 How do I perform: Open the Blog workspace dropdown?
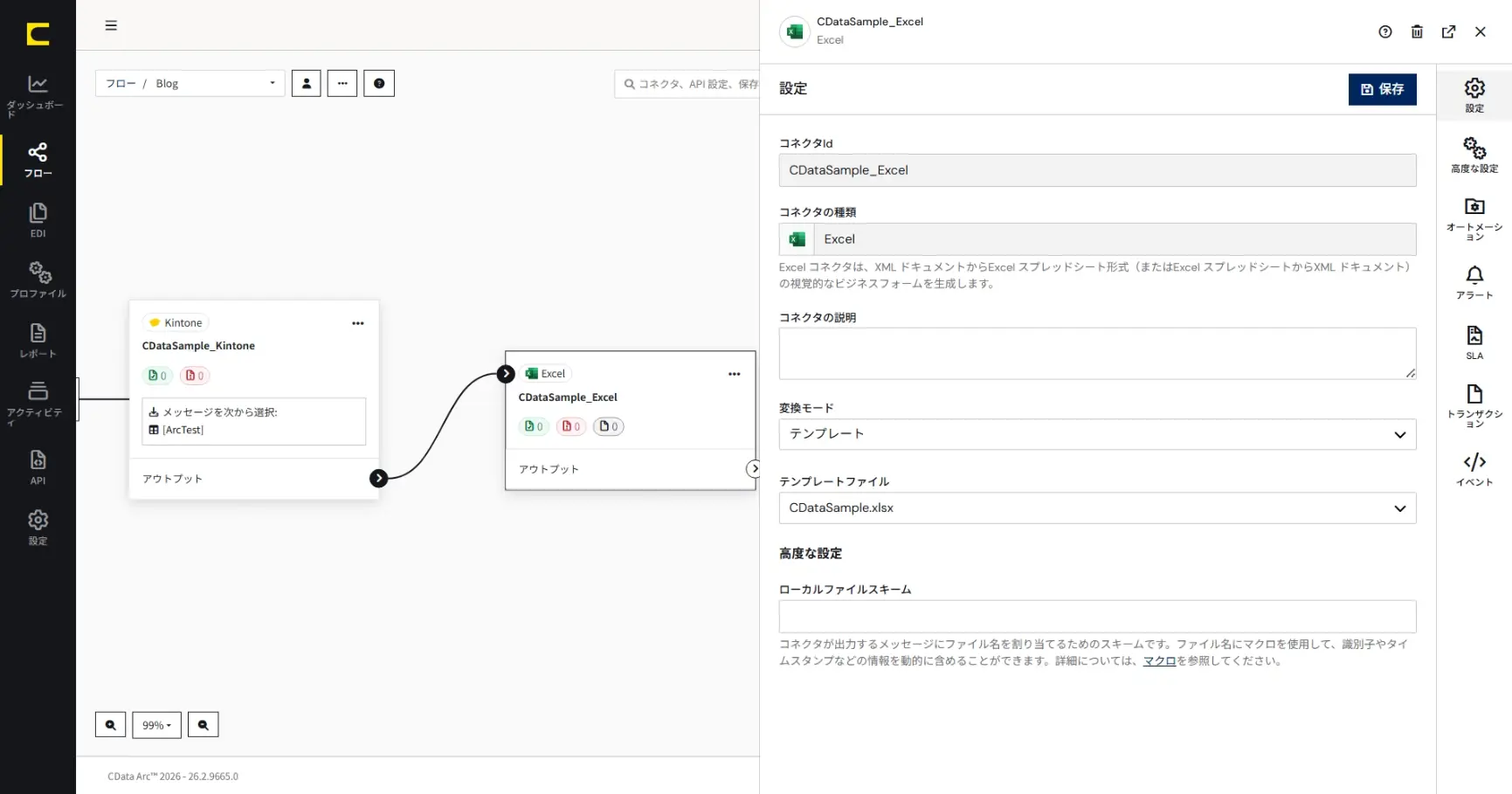tap(190, 83)
